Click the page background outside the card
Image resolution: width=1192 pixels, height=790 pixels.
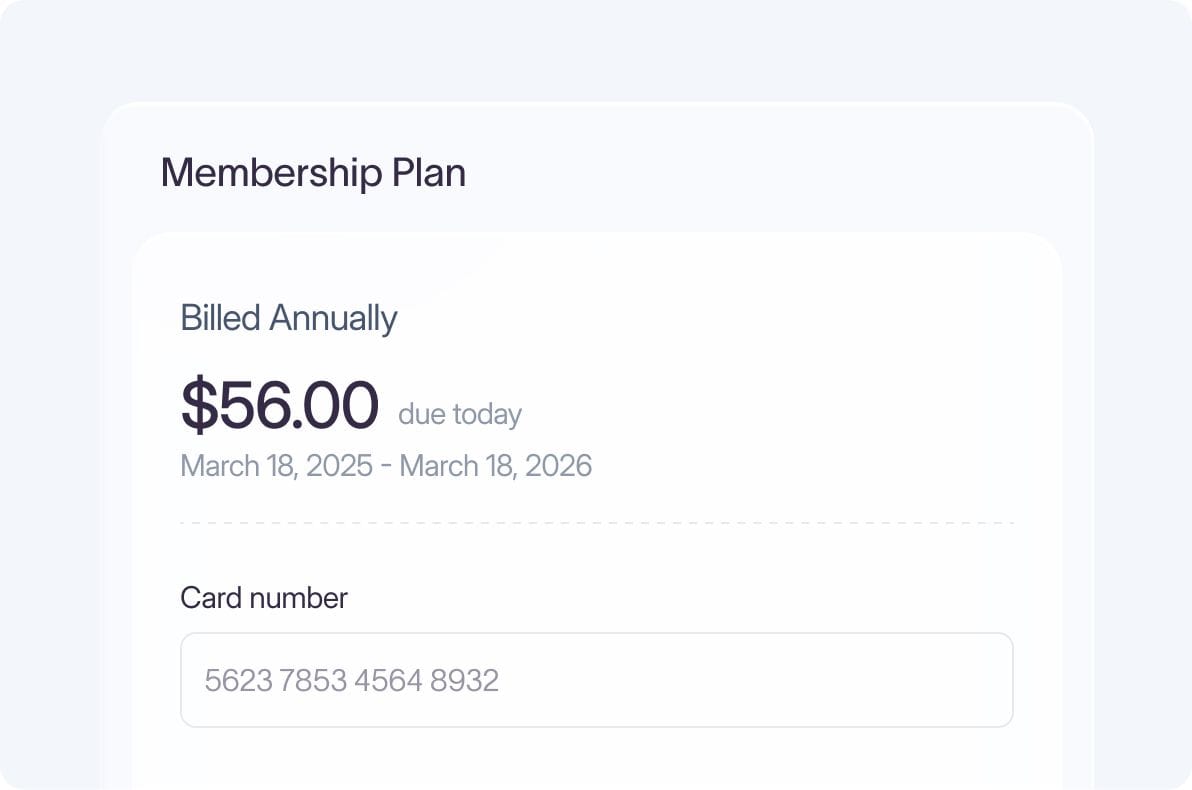pos(50,400)
